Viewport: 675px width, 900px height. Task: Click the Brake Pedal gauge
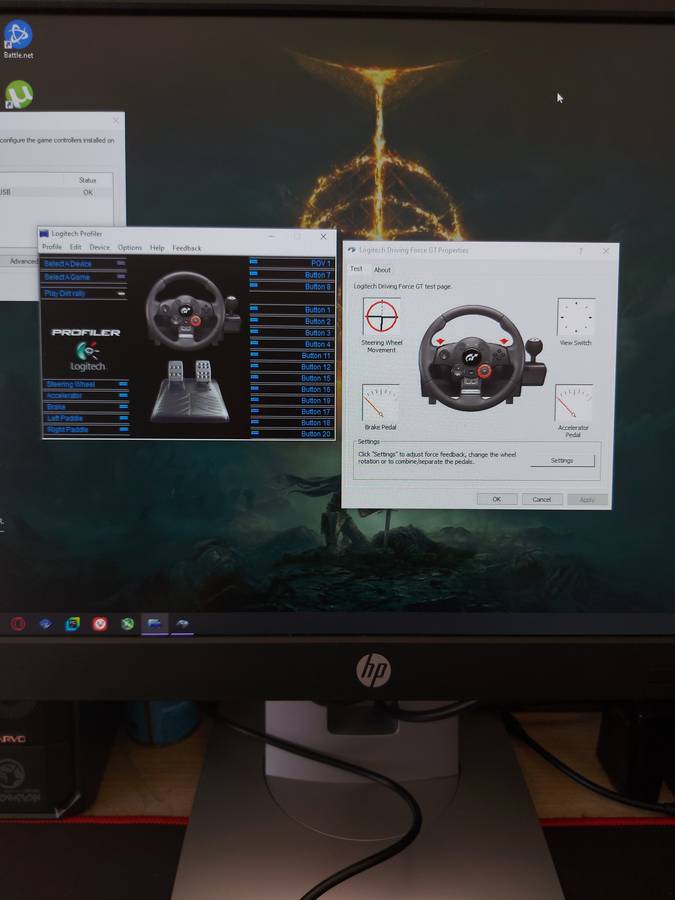(380, 403)
